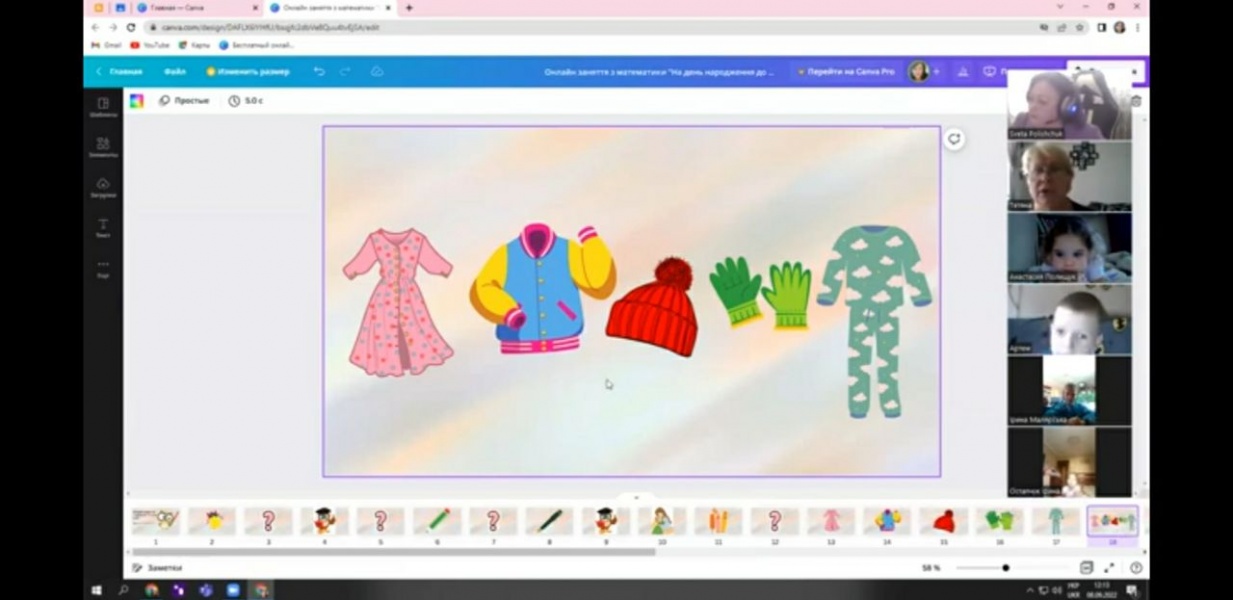Click the Undo arrow in Canva header

tap(319, 72)
